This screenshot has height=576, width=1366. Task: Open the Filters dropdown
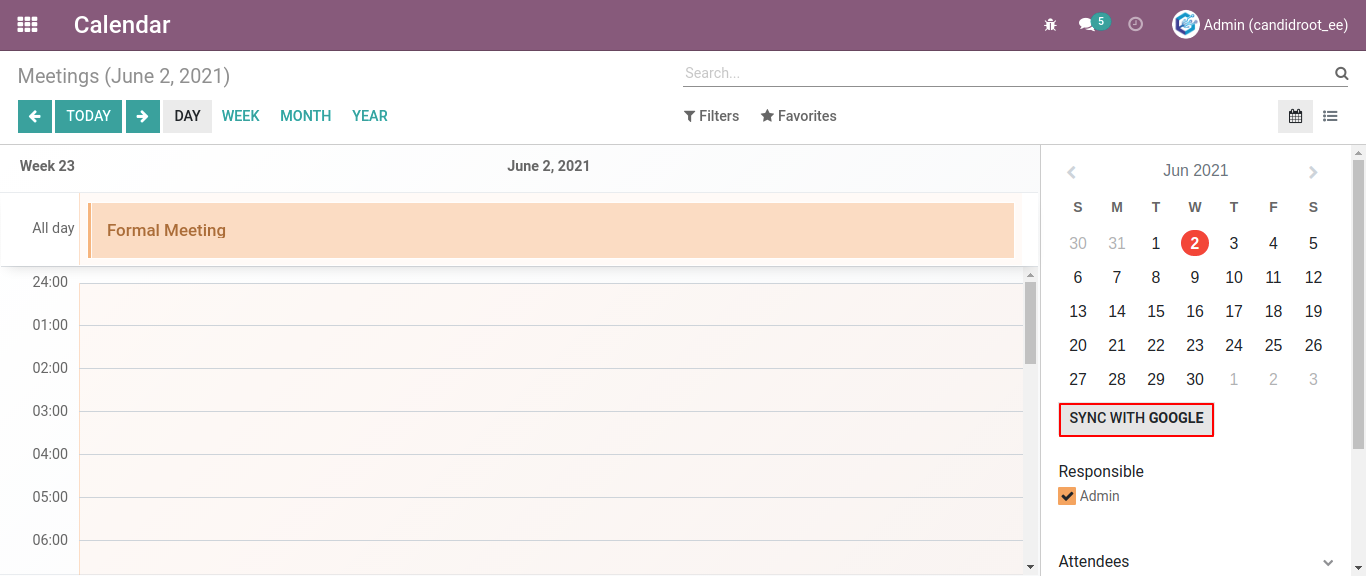[x=711, y=116]
